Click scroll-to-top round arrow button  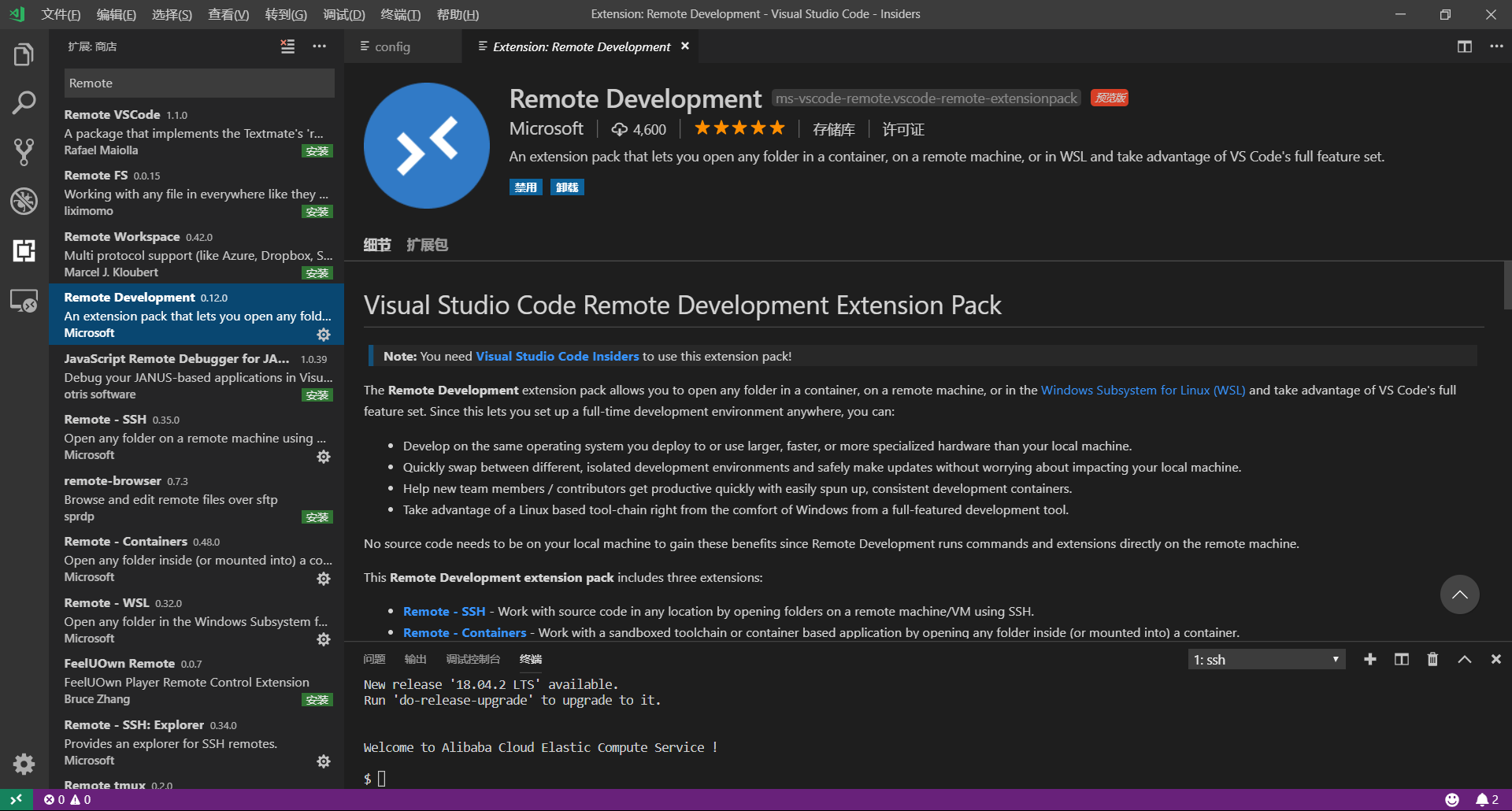[x=1459, y=594]
